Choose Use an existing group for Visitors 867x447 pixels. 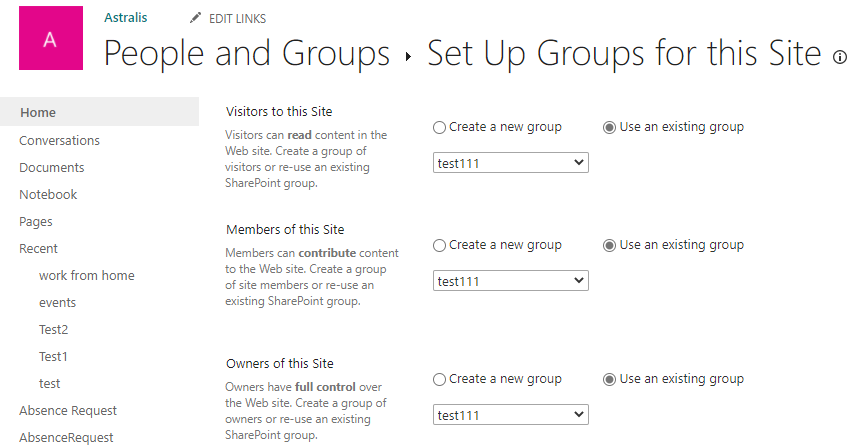pos(609,128)
